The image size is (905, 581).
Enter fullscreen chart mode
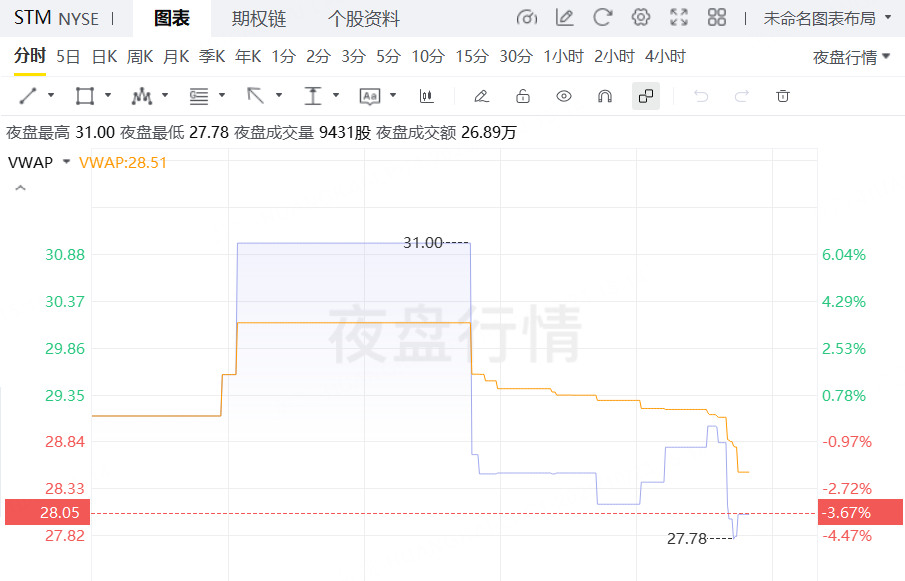point(679,18)
